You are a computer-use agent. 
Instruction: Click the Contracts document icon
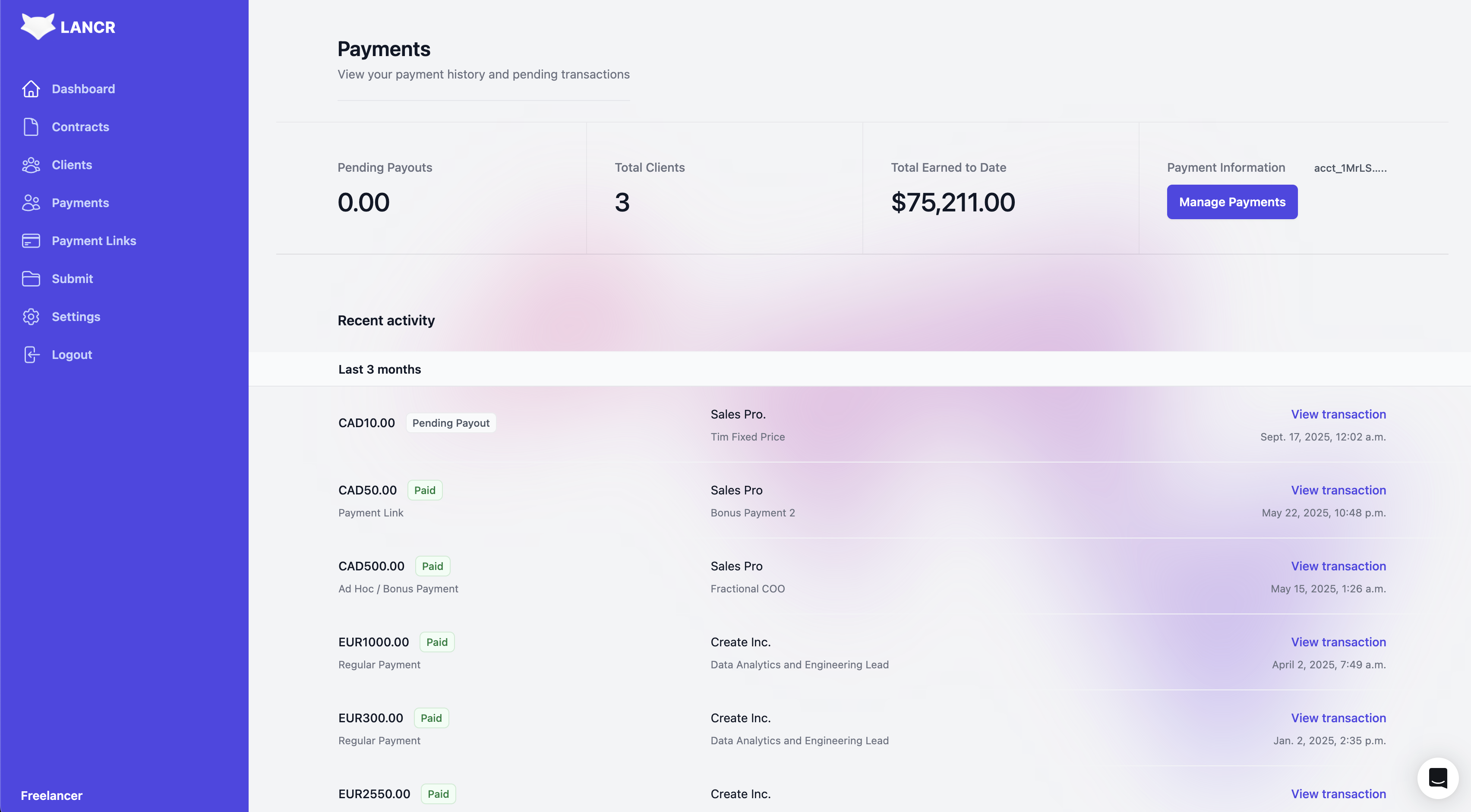click(x=31, y=127)
